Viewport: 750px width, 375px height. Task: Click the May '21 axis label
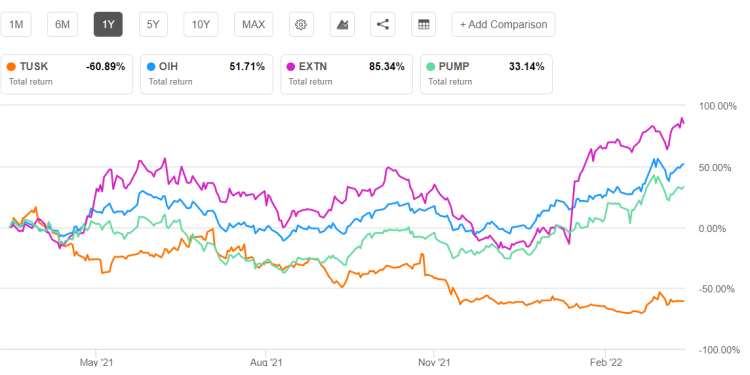[x=96, y=363]
